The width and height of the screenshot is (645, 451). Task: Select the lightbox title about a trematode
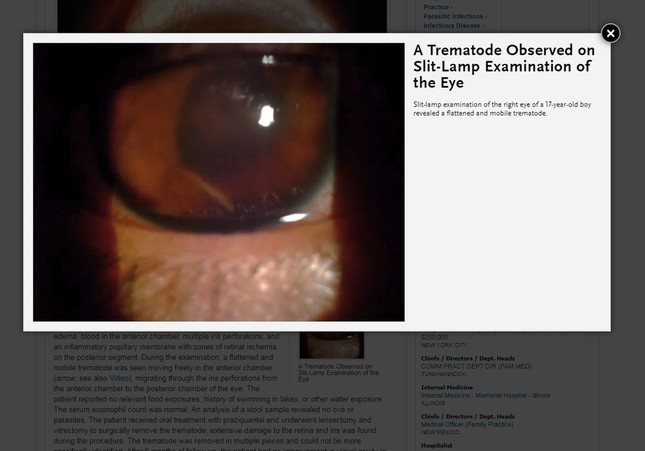(504, 66)
